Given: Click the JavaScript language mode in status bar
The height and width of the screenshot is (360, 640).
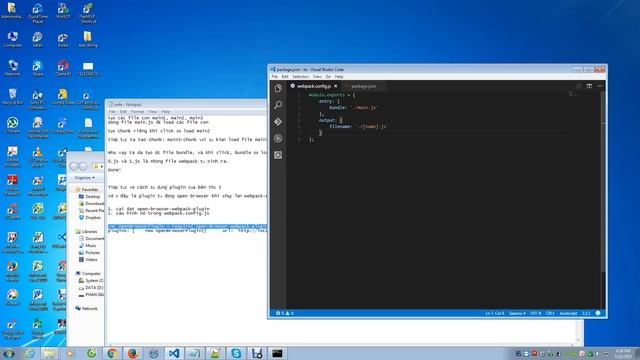Looking at the screenshot, I should pos(568,313).
